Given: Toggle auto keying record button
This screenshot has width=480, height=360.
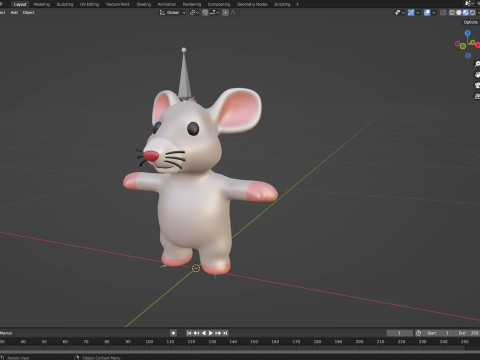Looking at the screenshot, I should click(173, 333).
